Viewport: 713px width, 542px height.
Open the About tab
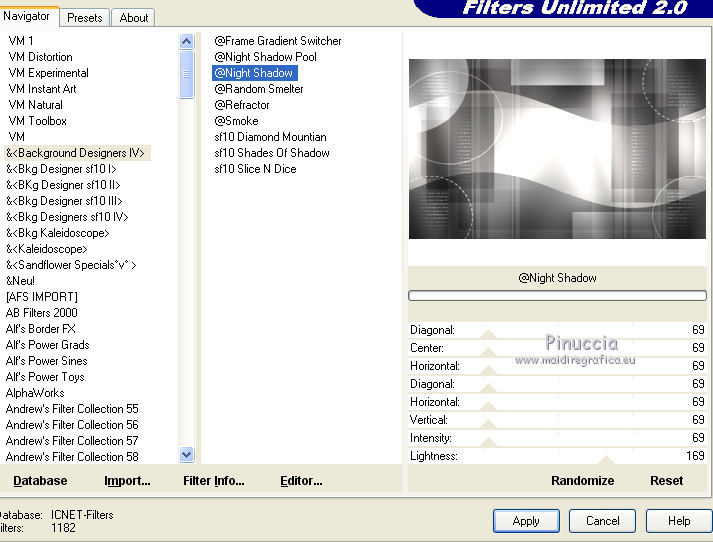click(134, 18)
